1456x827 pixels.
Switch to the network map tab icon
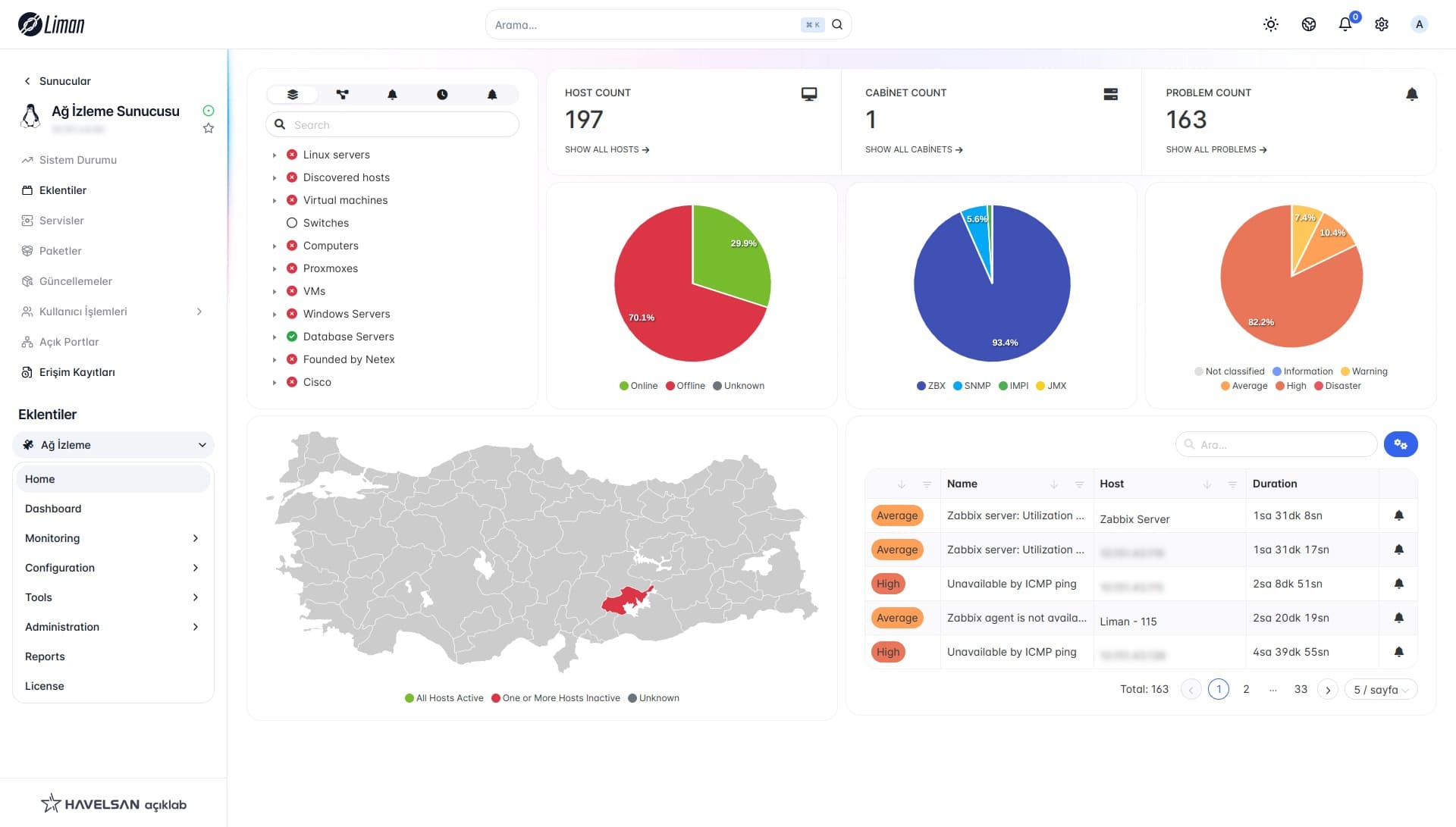(x=343, y=94)
